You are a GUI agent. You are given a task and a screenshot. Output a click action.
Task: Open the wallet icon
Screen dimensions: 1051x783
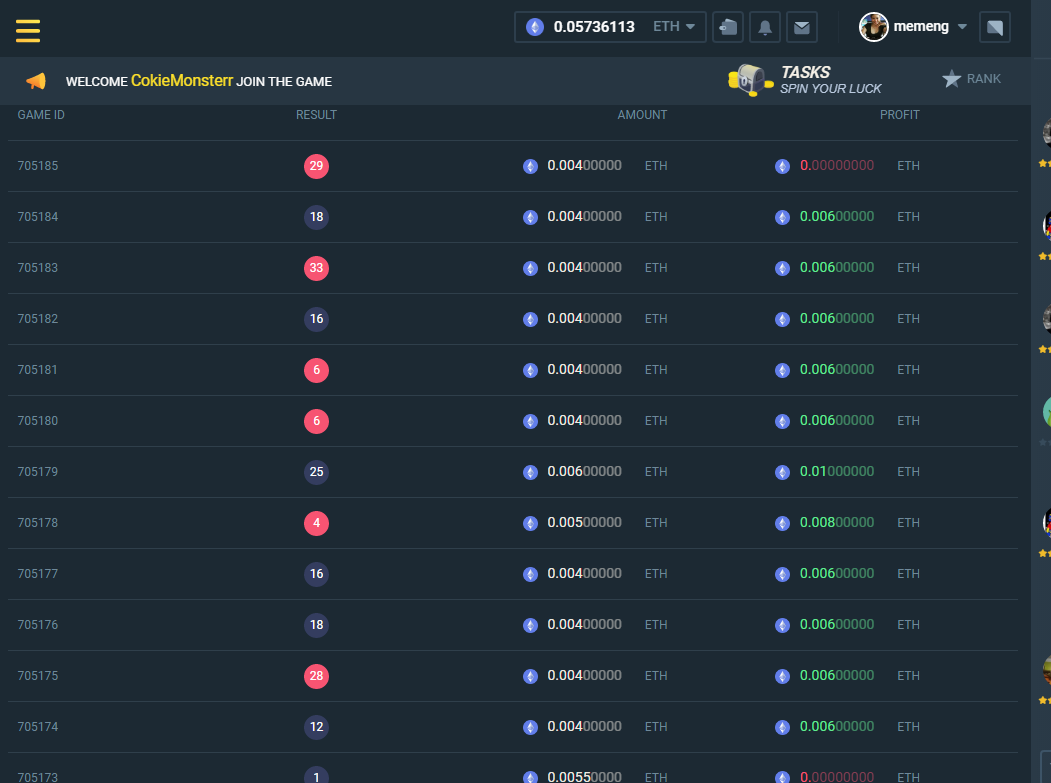(x=728, y=27)
